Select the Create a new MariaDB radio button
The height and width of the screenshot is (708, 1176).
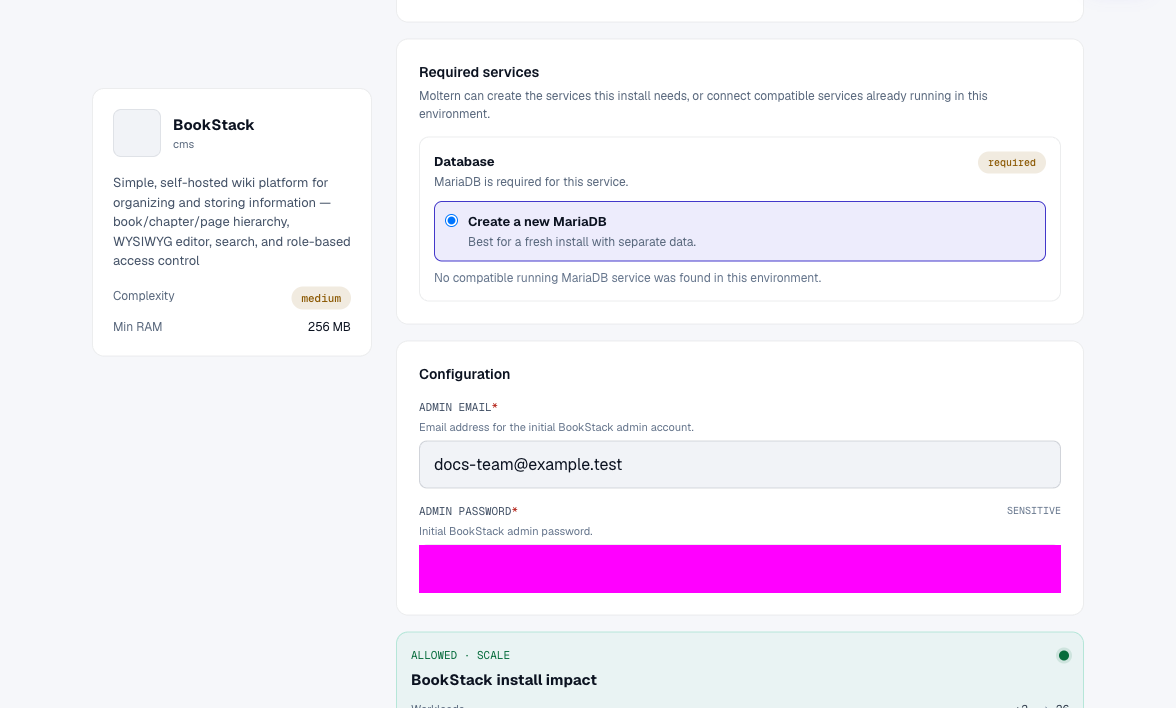point(452,220)
